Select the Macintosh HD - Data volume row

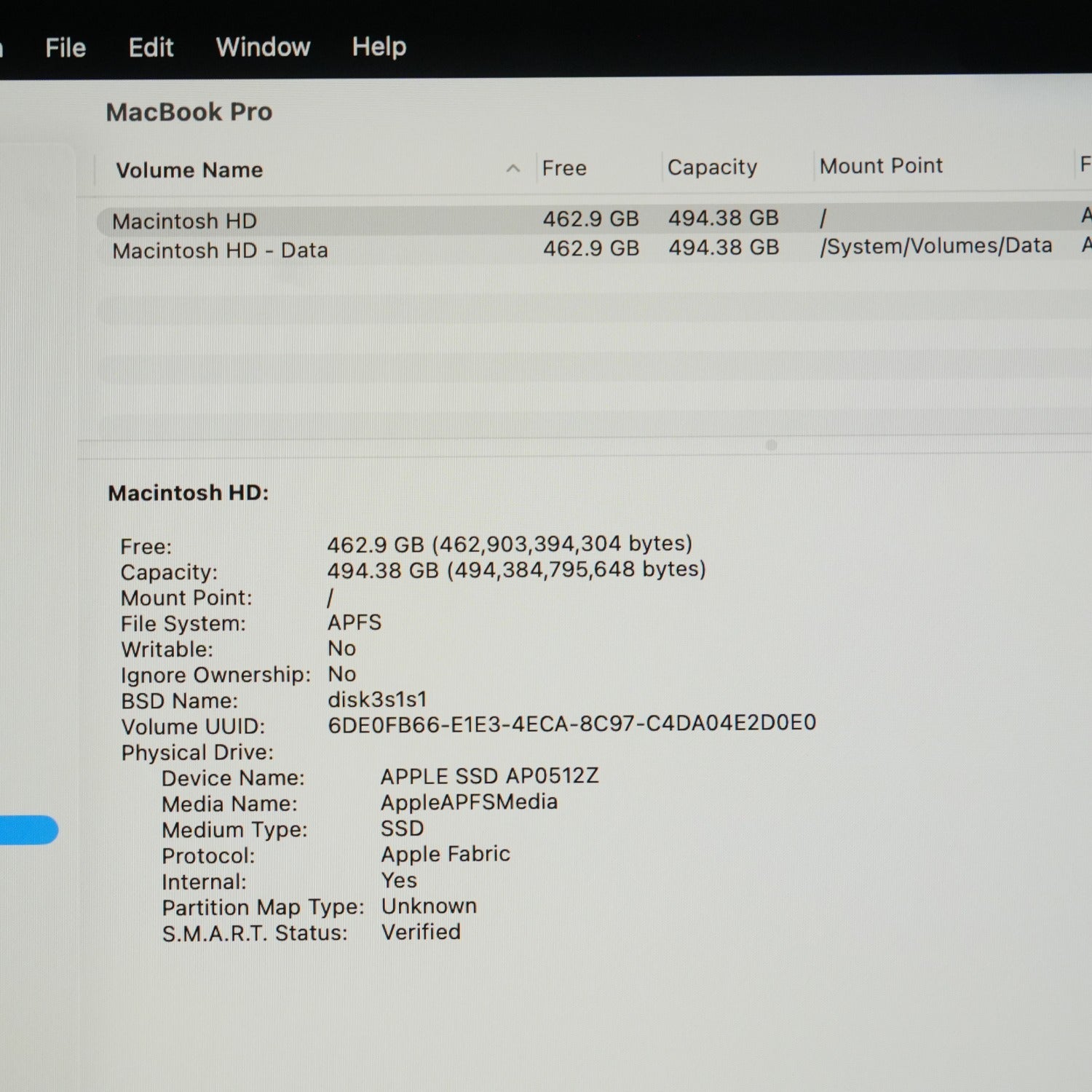594,249
